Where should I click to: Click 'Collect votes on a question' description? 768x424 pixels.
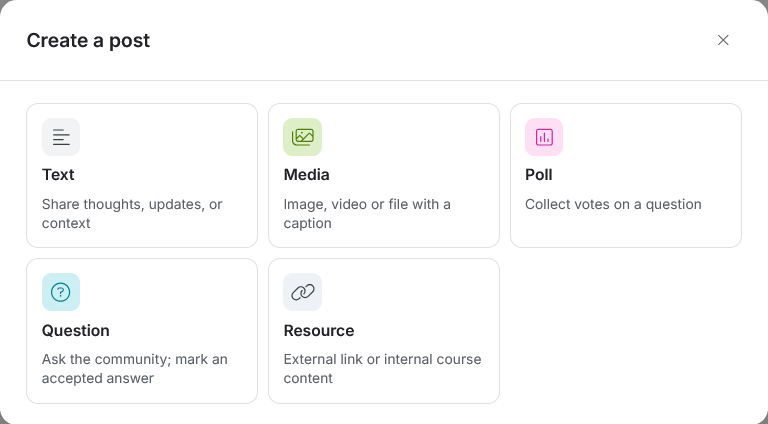[x=613, y=204]
